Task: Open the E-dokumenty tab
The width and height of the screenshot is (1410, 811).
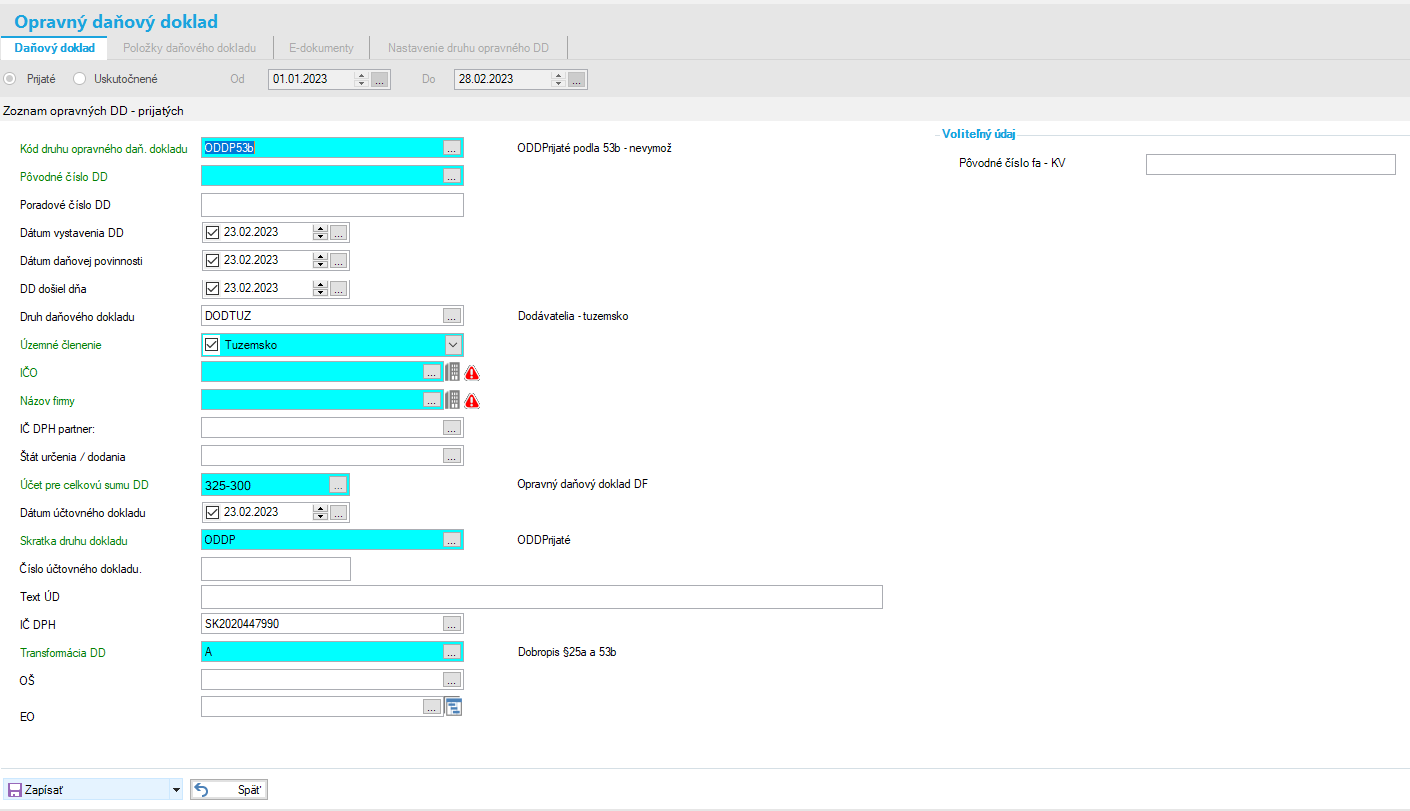Action: coord(321,47)
